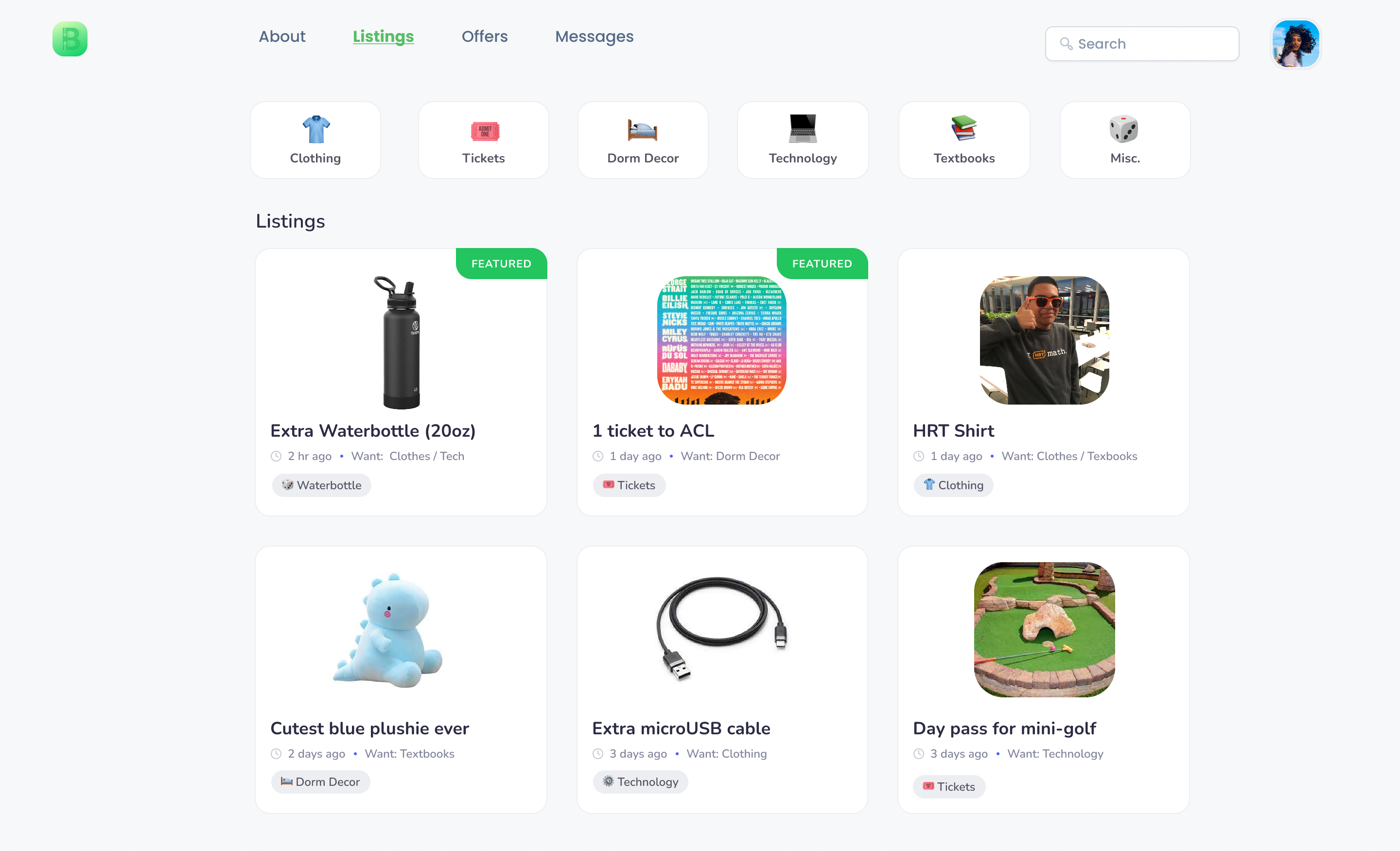Go to the About page
The height and width of the screenshot is (851, 1400).
coord(282,36)
